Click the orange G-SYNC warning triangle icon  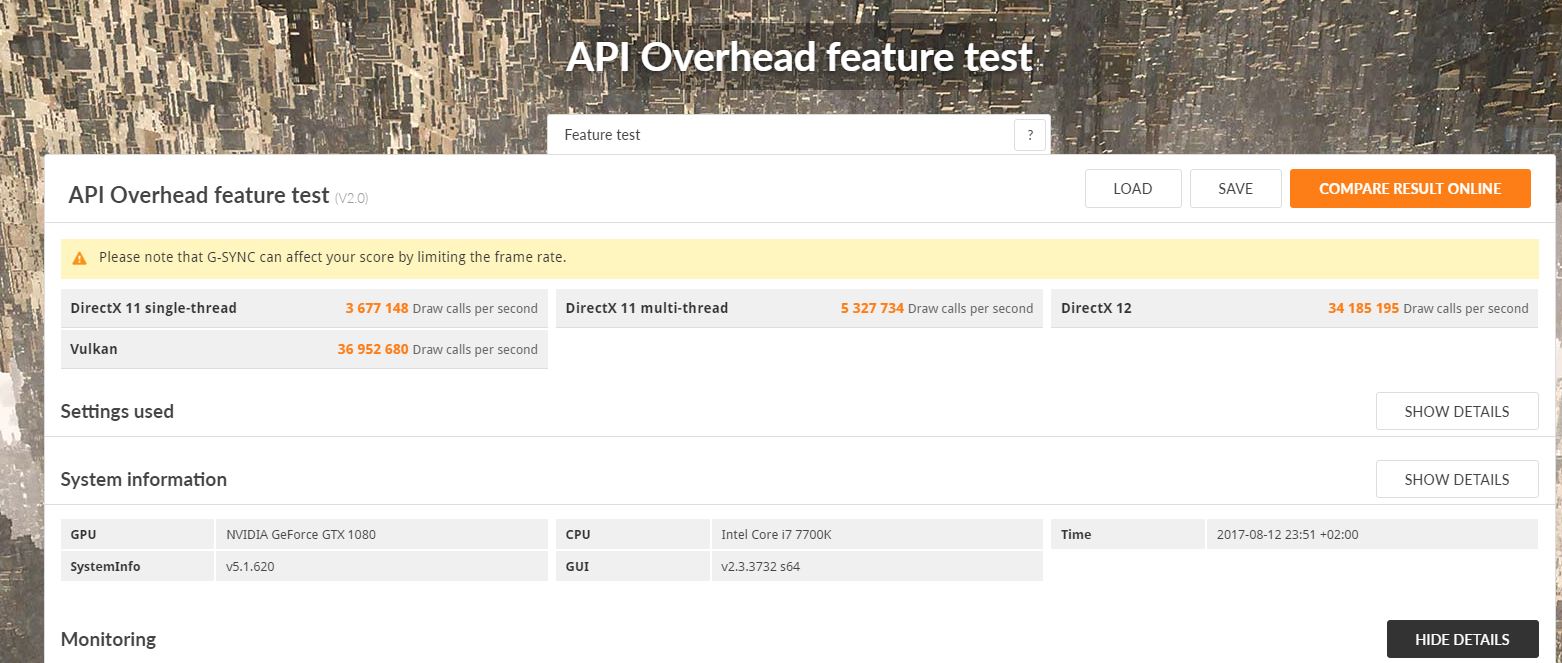80,258
